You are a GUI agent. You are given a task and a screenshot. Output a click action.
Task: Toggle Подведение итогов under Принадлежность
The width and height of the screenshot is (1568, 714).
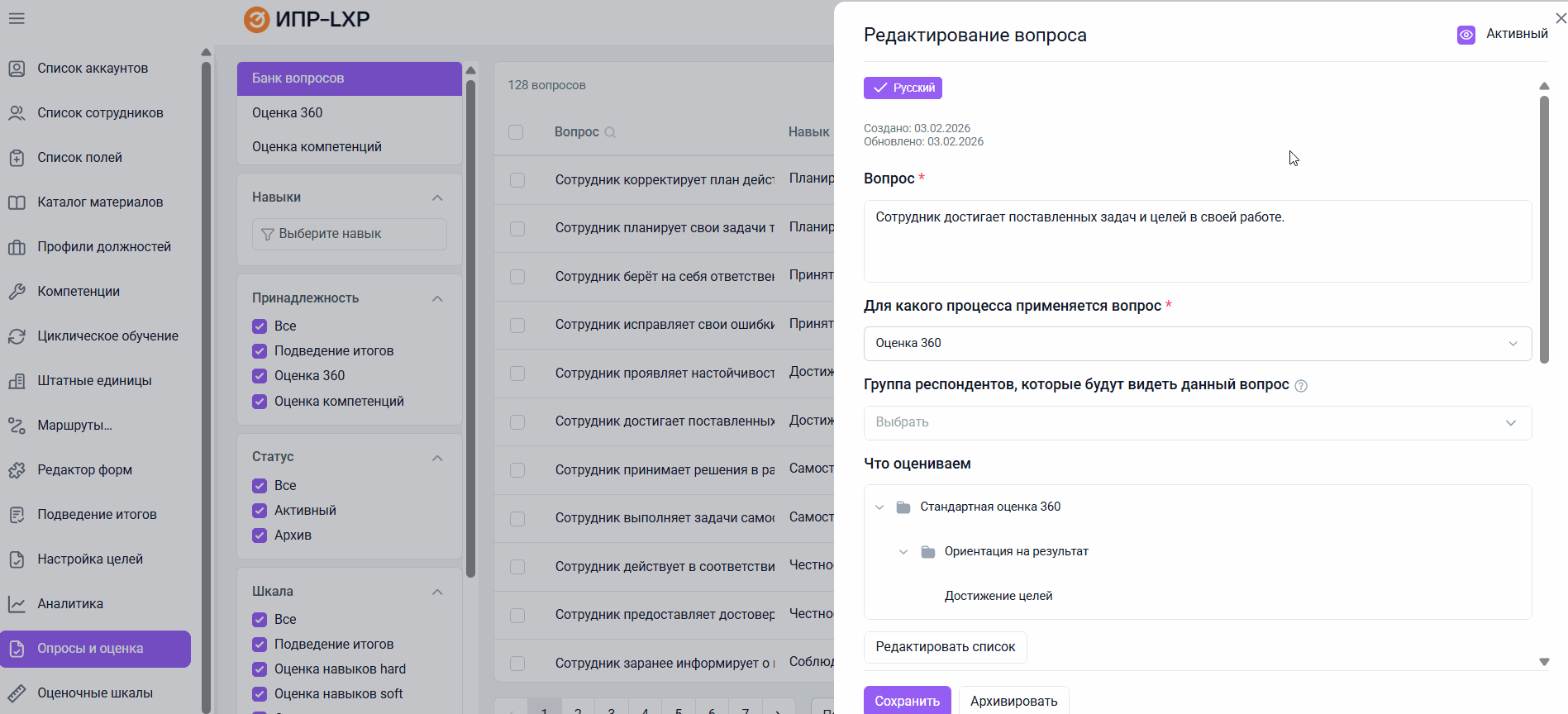260,351
